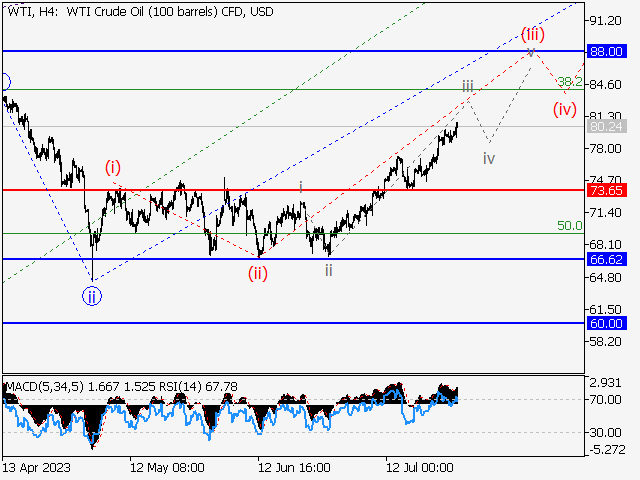Click the 12 Jul 00:00 date label
The height and width of the screenshot is (480, 640).
[420, 467]
